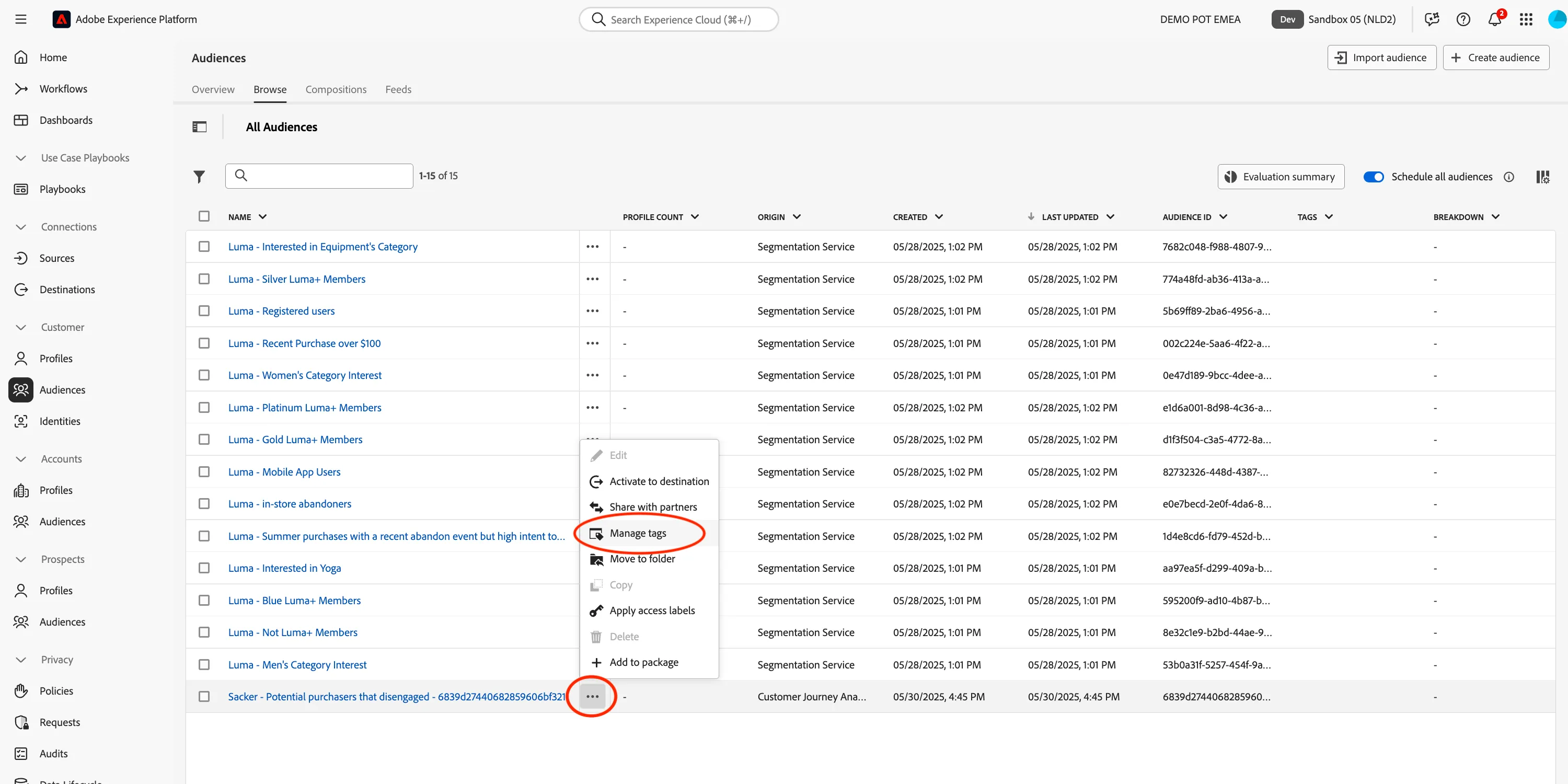Screen dimensions: 1568x784
Task: Choose Activate to destination menu item
Action: pyautogui.click(x=649, y=481)
